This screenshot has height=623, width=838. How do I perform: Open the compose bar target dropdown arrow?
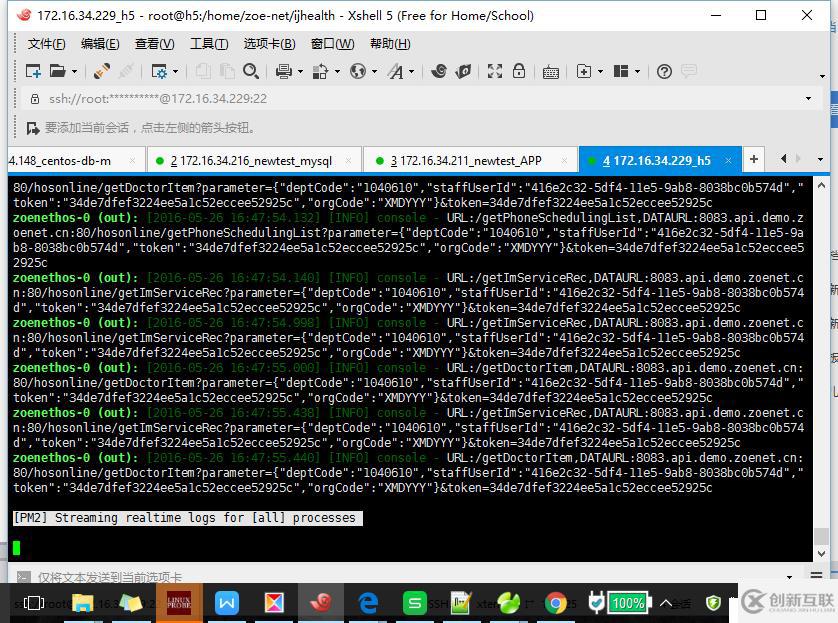click(789, 577)
